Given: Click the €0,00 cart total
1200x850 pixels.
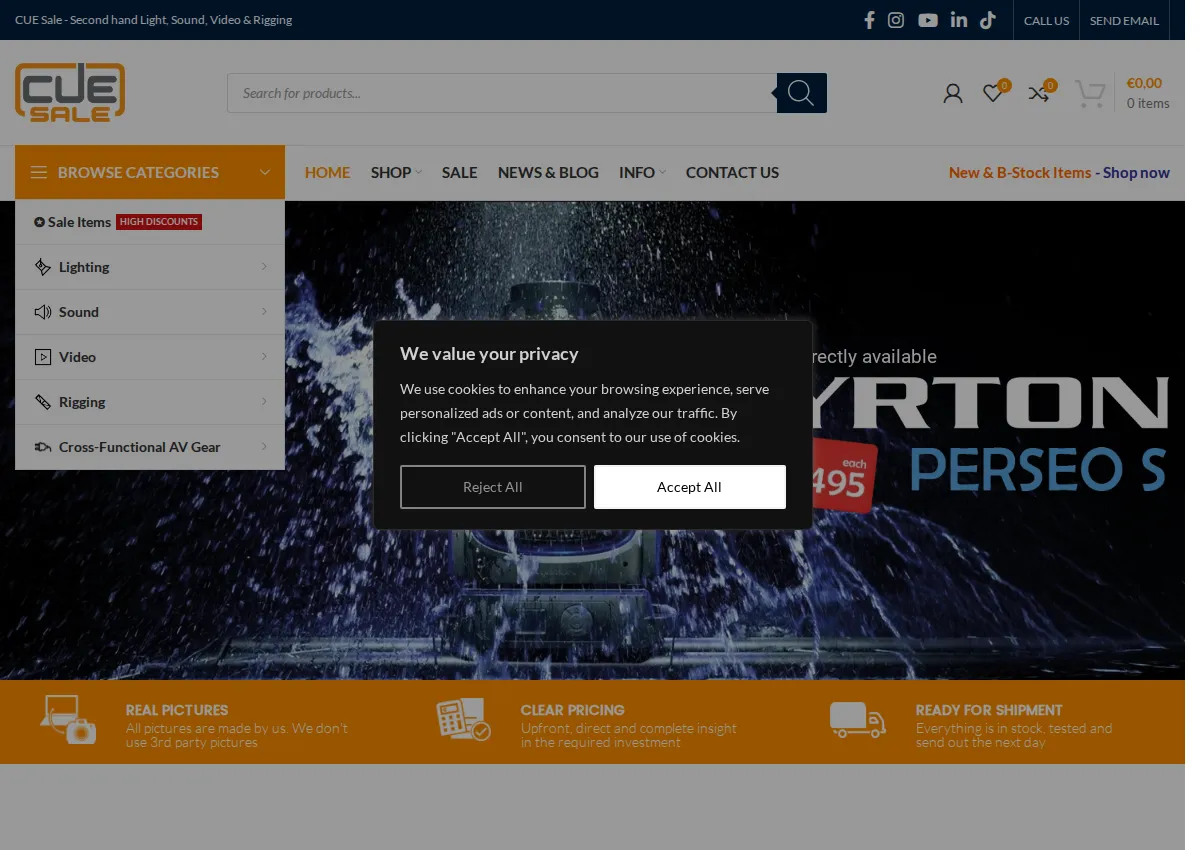Looking at the screenshot, I should (1144, 83).
